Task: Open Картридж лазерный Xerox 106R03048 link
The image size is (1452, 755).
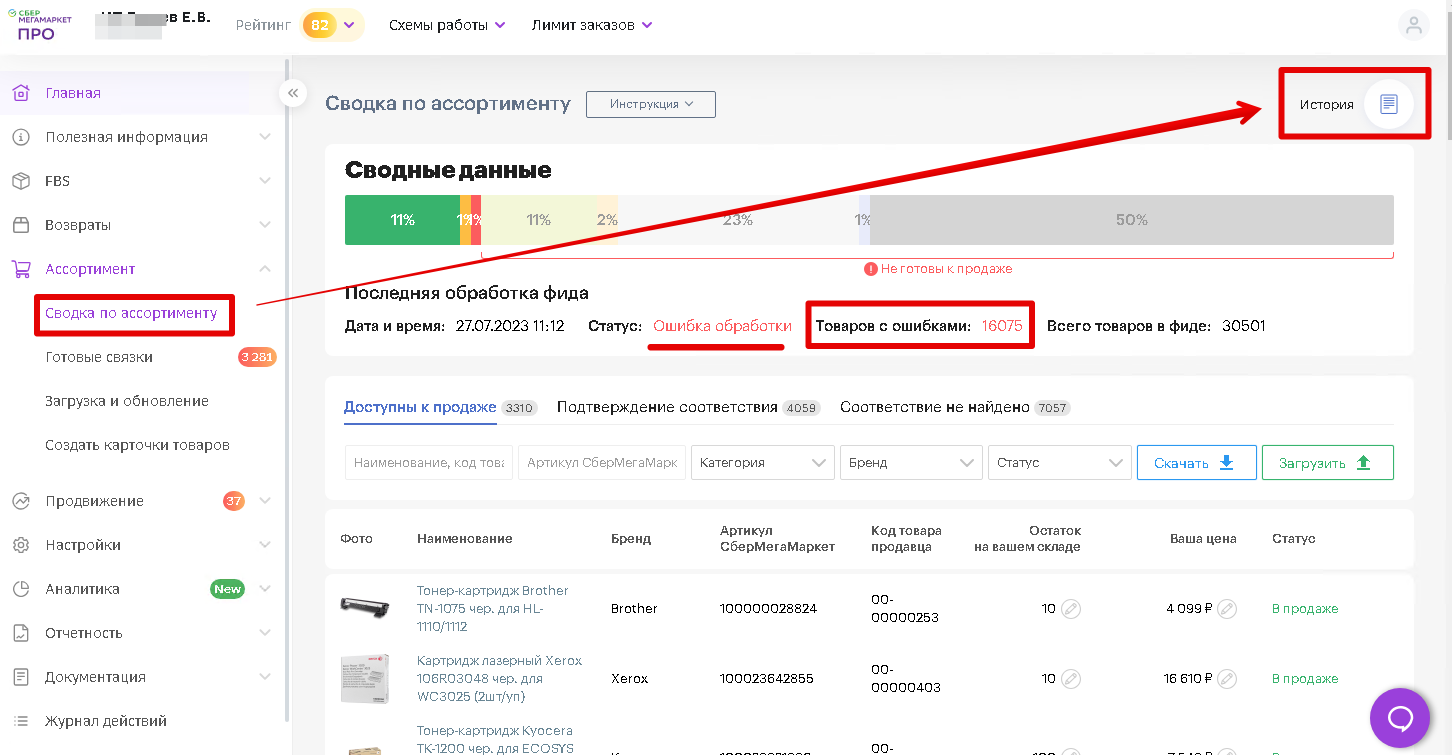Action: [x=499, y=679]
